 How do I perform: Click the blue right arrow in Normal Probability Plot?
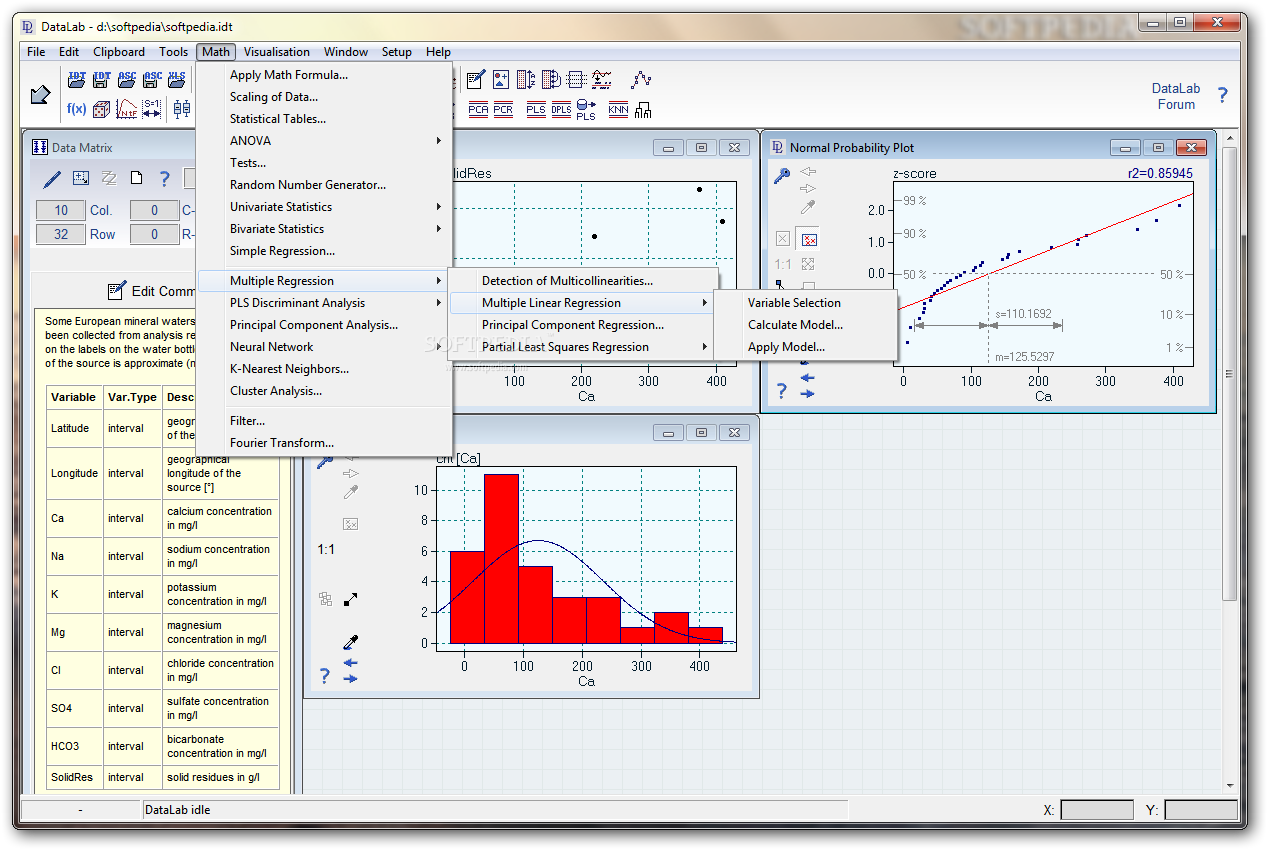pos(808,394)
